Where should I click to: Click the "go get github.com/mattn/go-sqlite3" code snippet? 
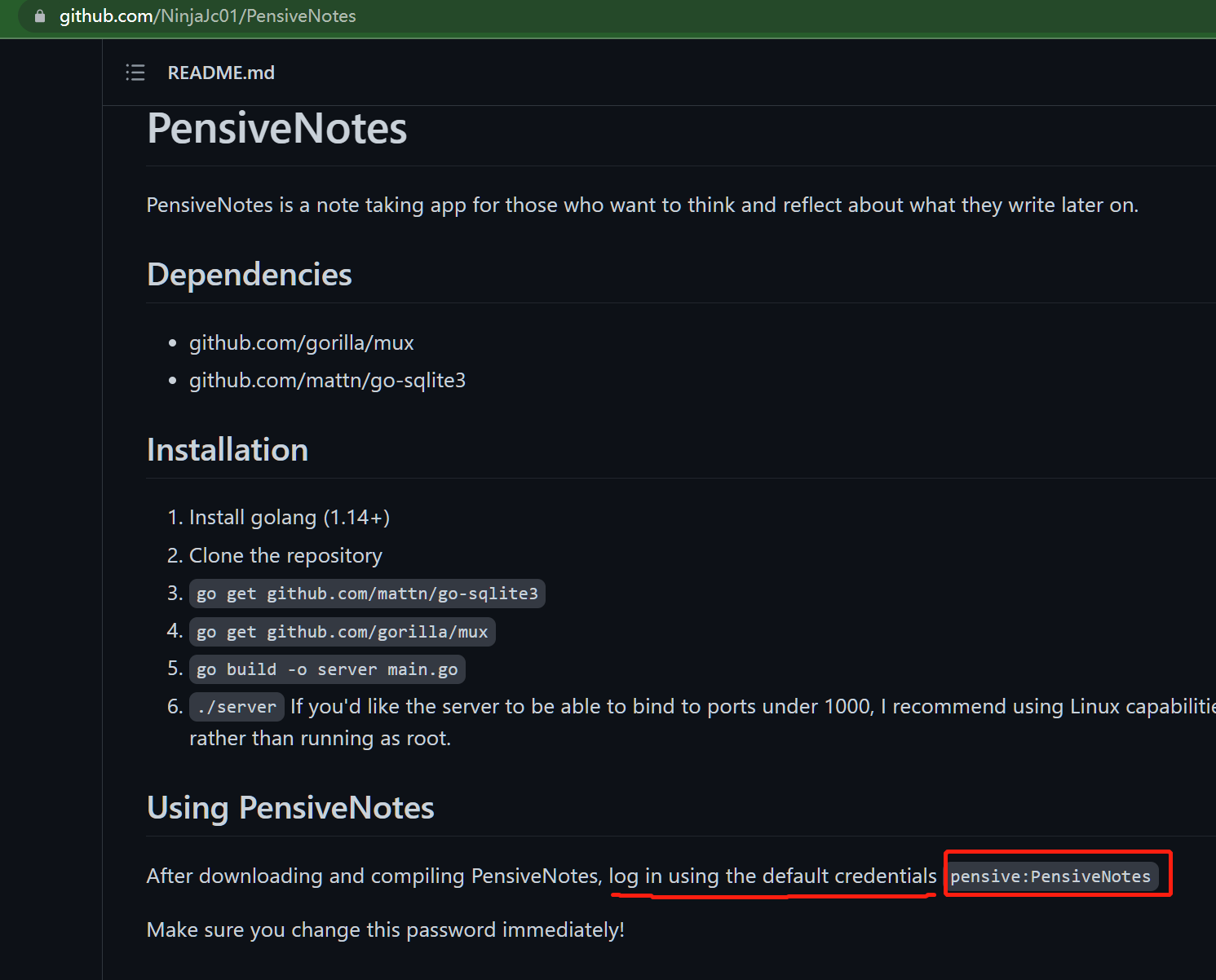pyautogui.click(x=367, y=594)
